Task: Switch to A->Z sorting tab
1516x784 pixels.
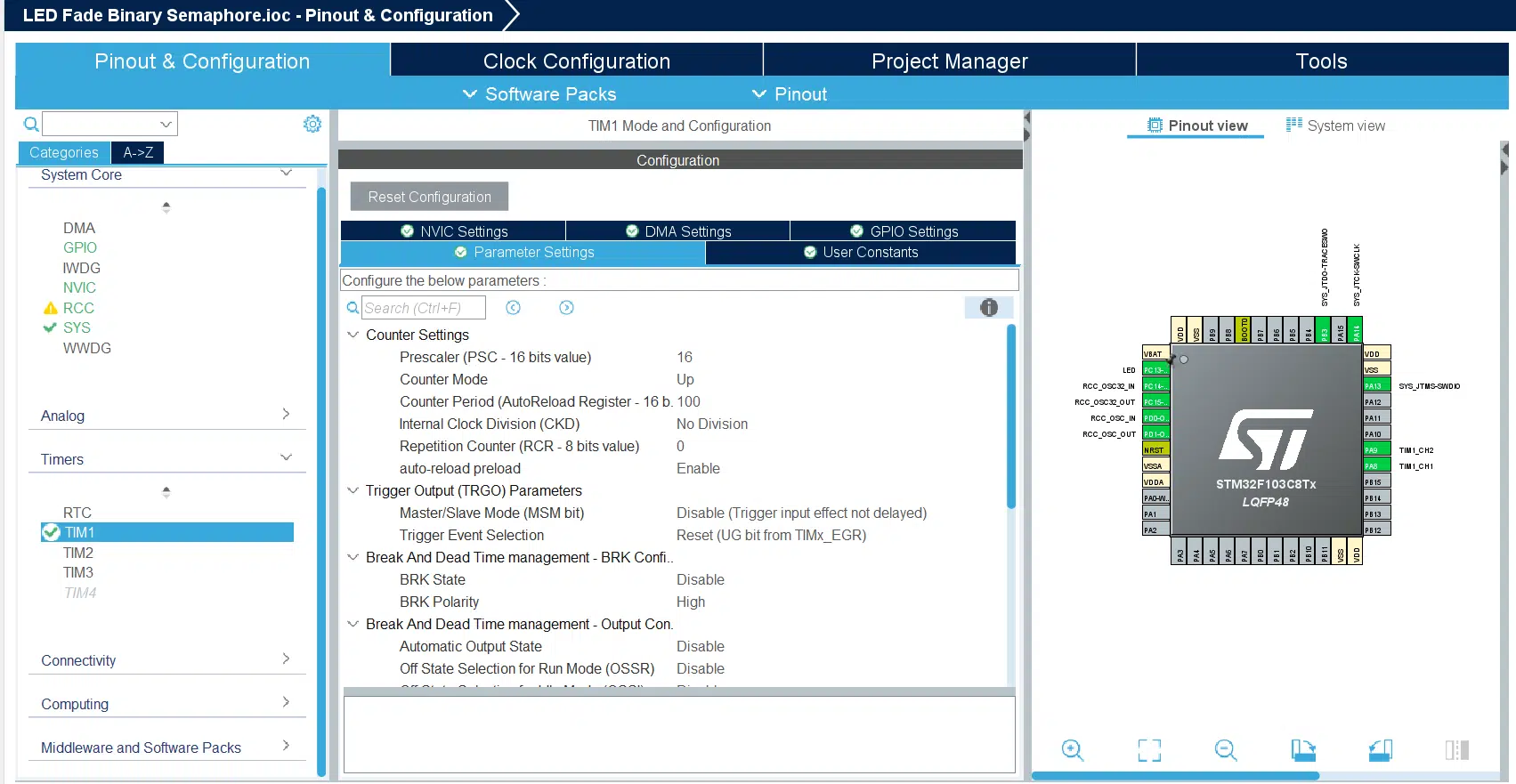Action: tap(138, 152)
